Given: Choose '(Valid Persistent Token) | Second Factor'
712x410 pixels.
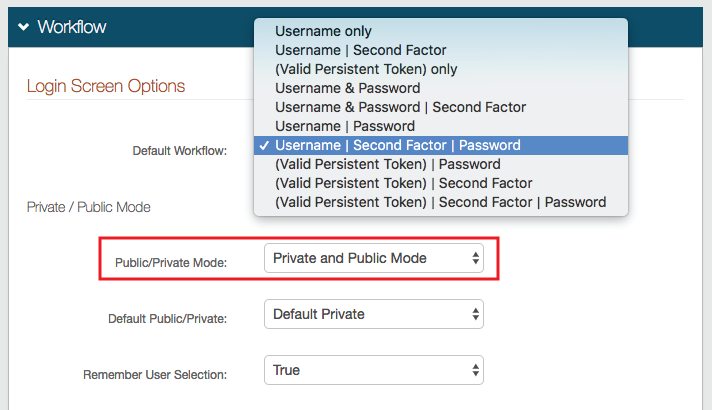Looking at the screenshot, I should (403, 183).
